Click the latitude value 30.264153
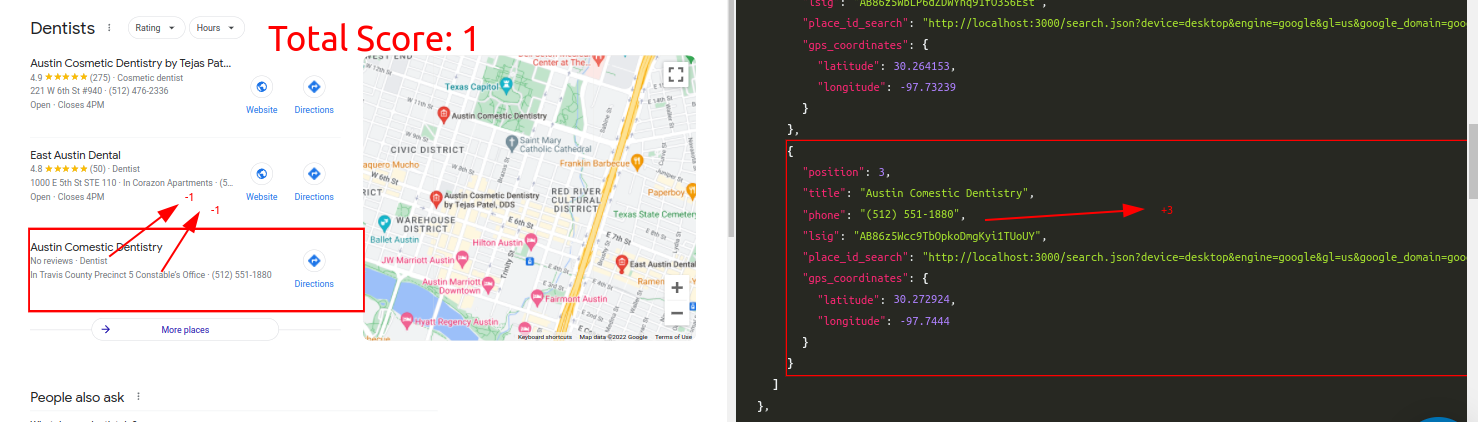Screen dimensions: 1478x422 924,65
